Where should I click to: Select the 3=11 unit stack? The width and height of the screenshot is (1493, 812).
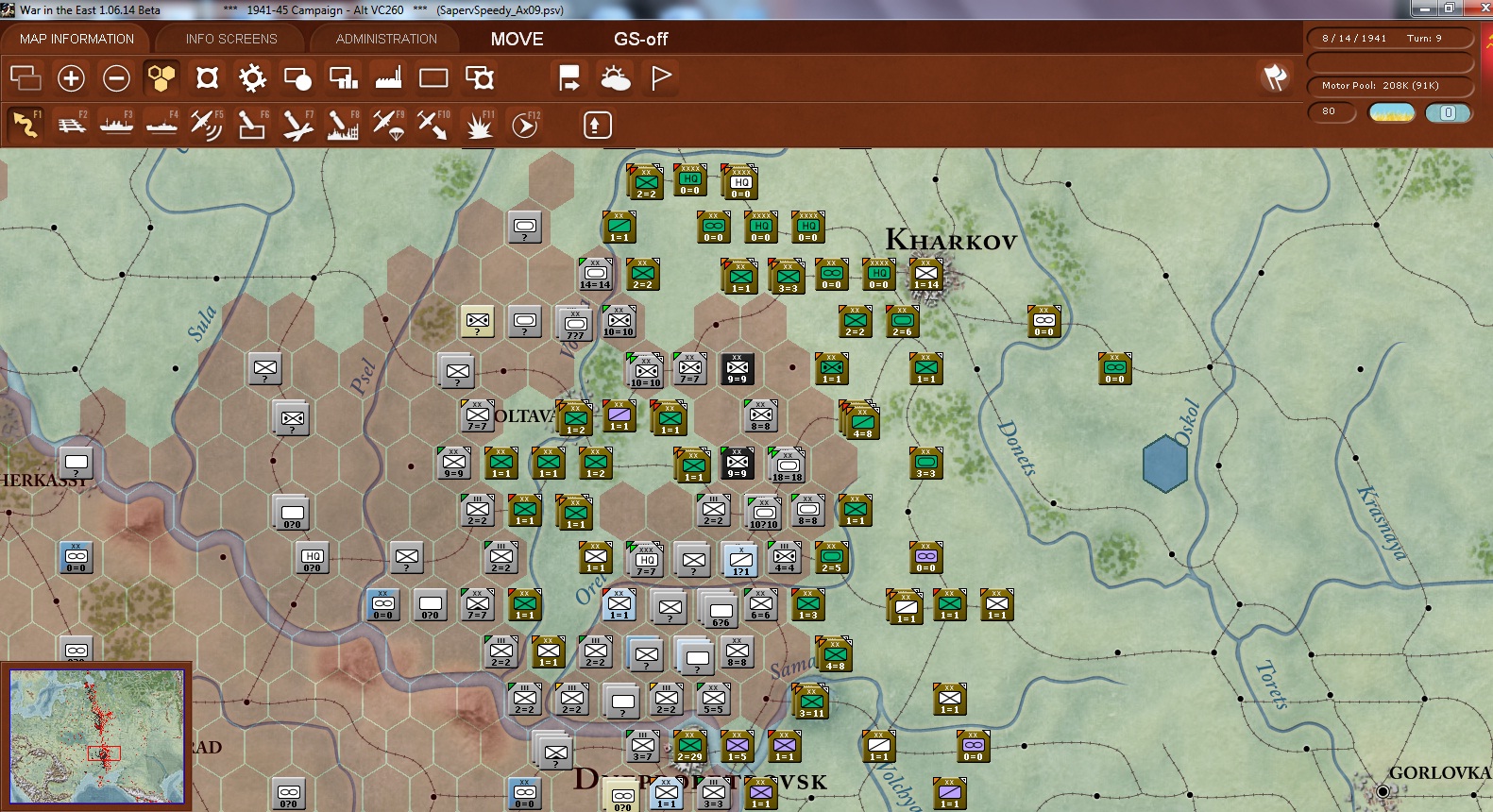(x=811, y=702)
